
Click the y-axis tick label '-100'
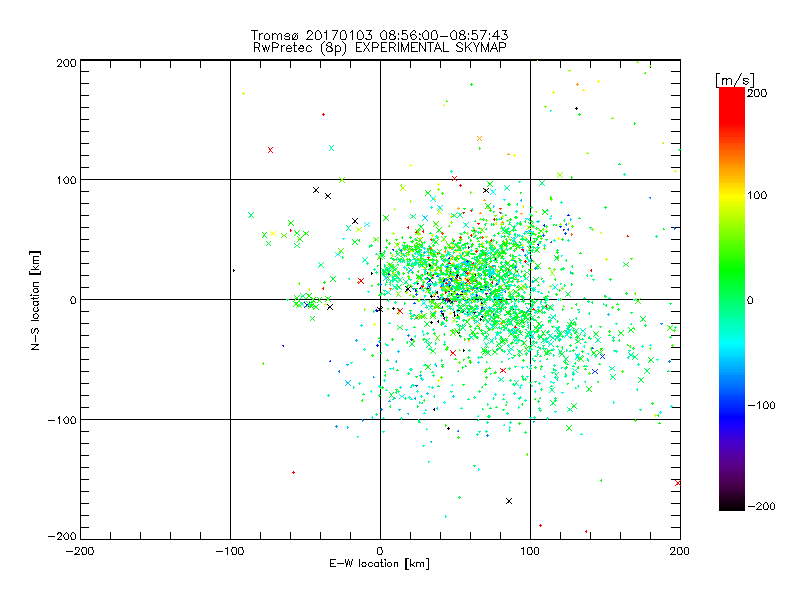pos(62,420)
